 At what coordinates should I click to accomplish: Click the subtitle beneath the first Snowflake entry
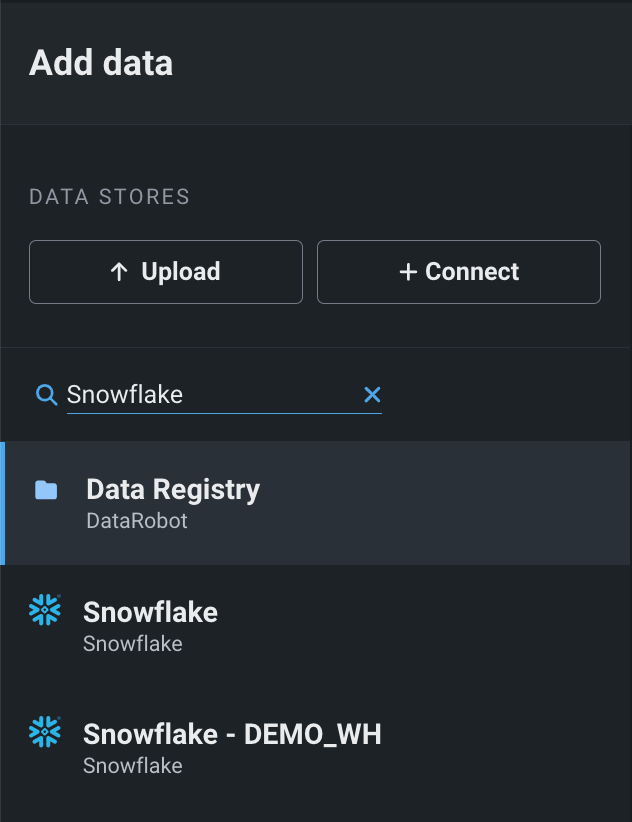(x=133, y=644)
